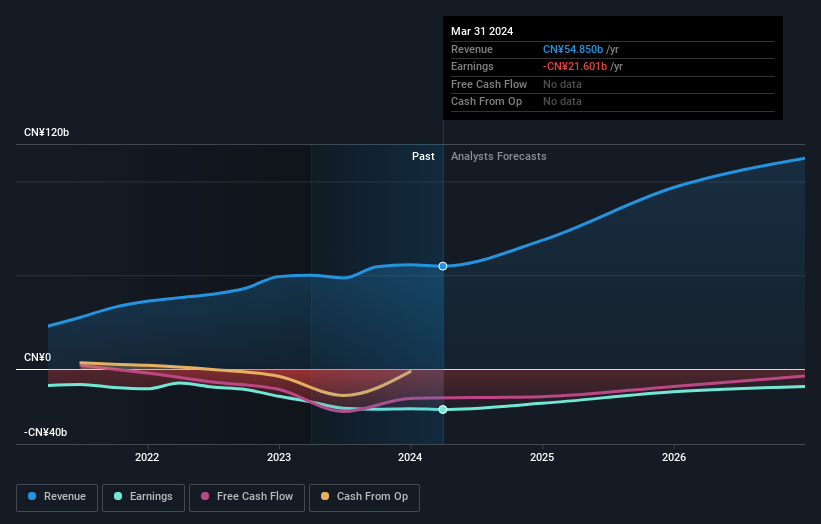Click the 2023 x-axis label
The image size is (821, 524).
tap(279, 457)
